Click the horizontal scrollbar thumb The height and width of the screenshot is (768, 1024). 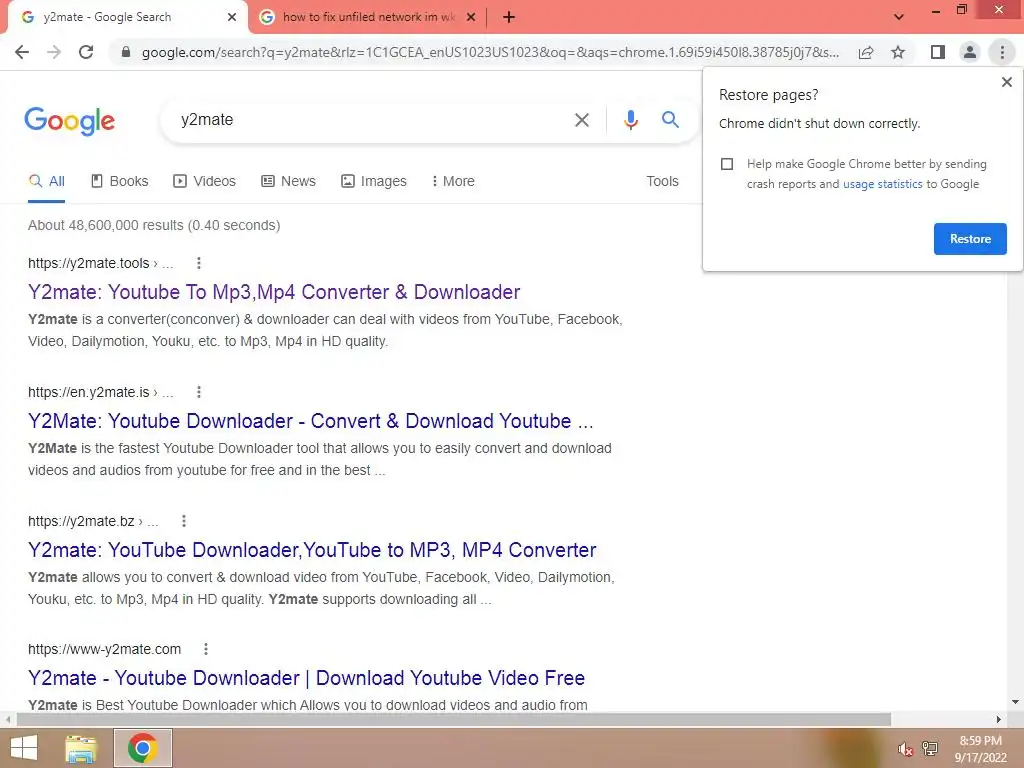(454, 719)
